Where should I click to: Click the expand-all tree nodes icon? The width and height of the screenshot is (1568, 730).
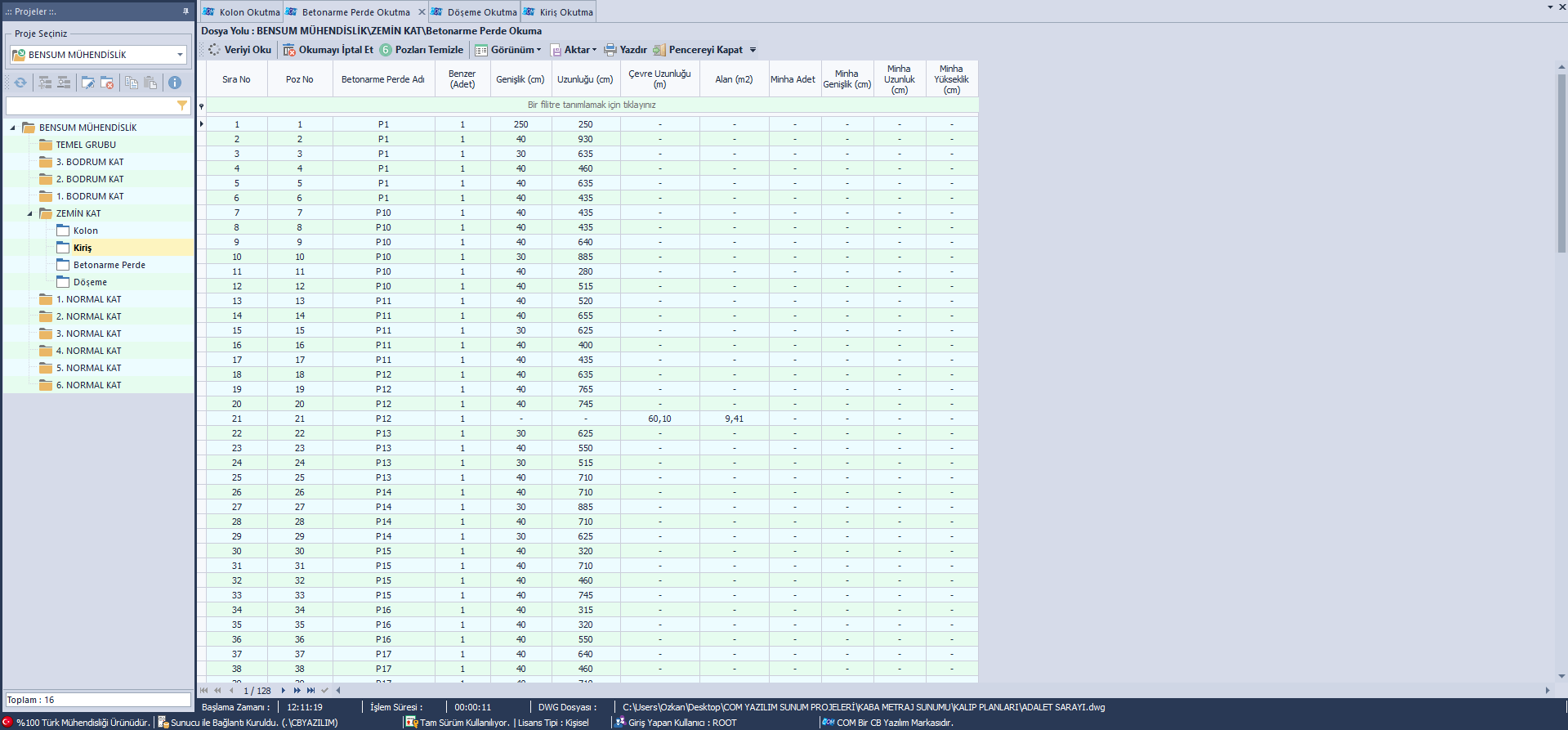(x=45, y=83)
